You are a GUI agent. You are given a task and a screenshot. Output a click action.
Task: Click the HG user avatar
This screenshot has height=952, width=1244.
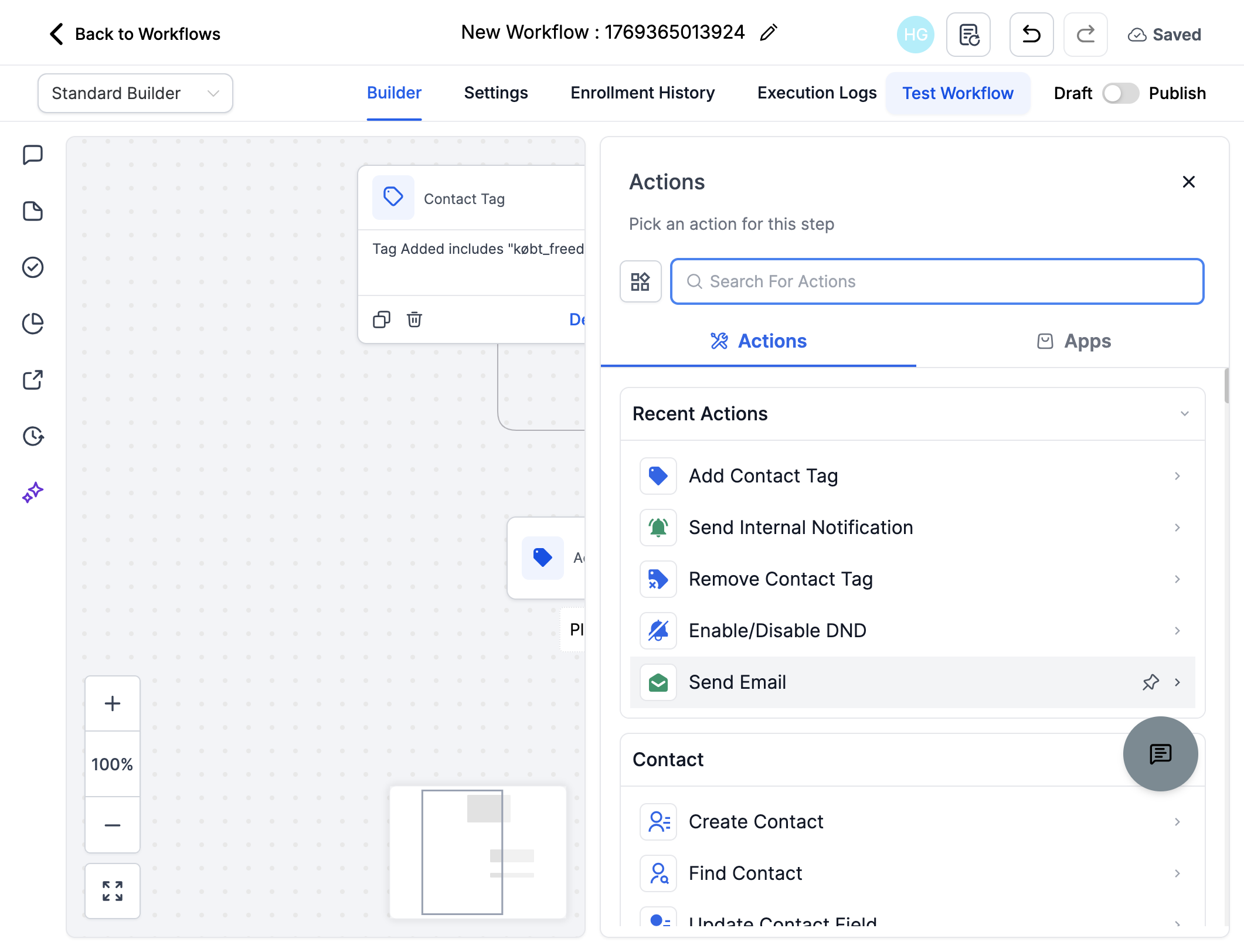pyautogui.click(x=916, y=35)
